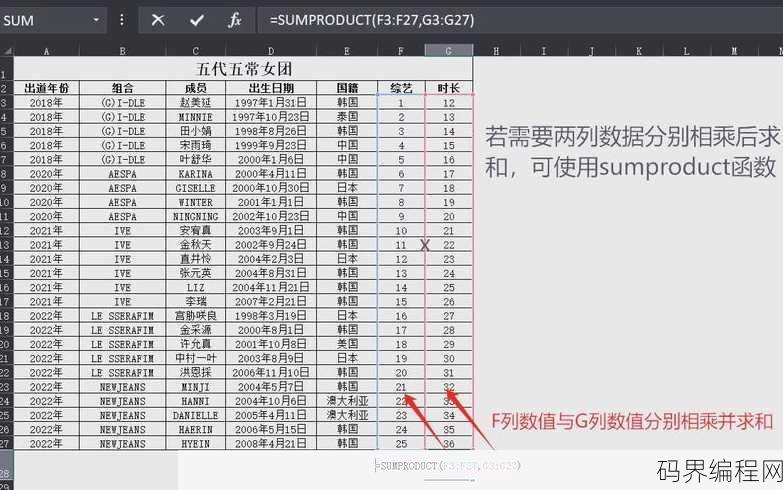Viewport: 783px width, 490px height.
Task: Click the 出道年份 header cell
Action: [x=46, y=88]
